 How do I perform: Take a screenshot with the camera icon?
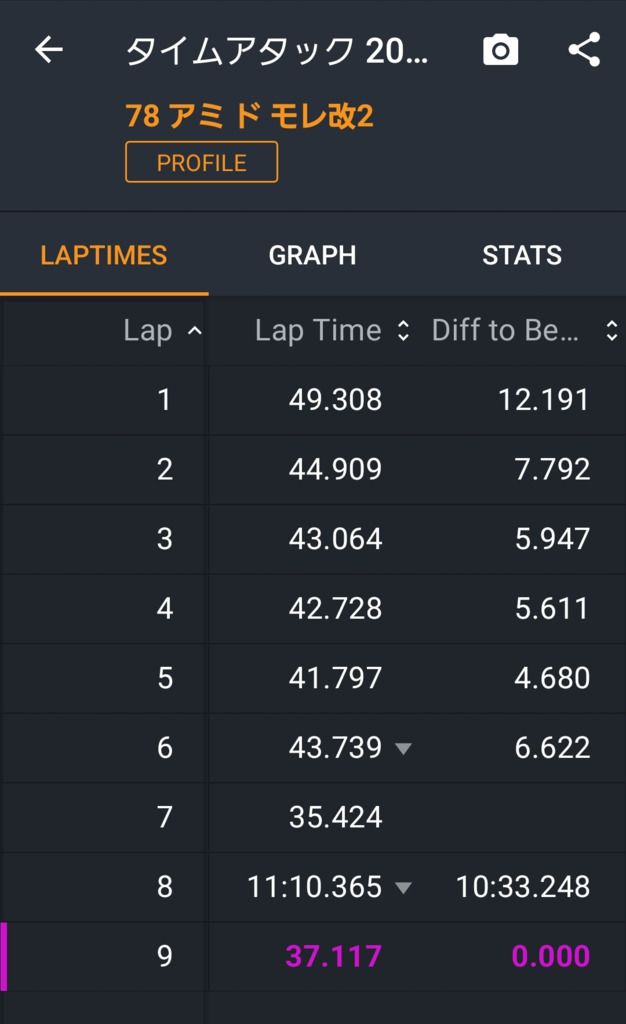coord(500,50)
